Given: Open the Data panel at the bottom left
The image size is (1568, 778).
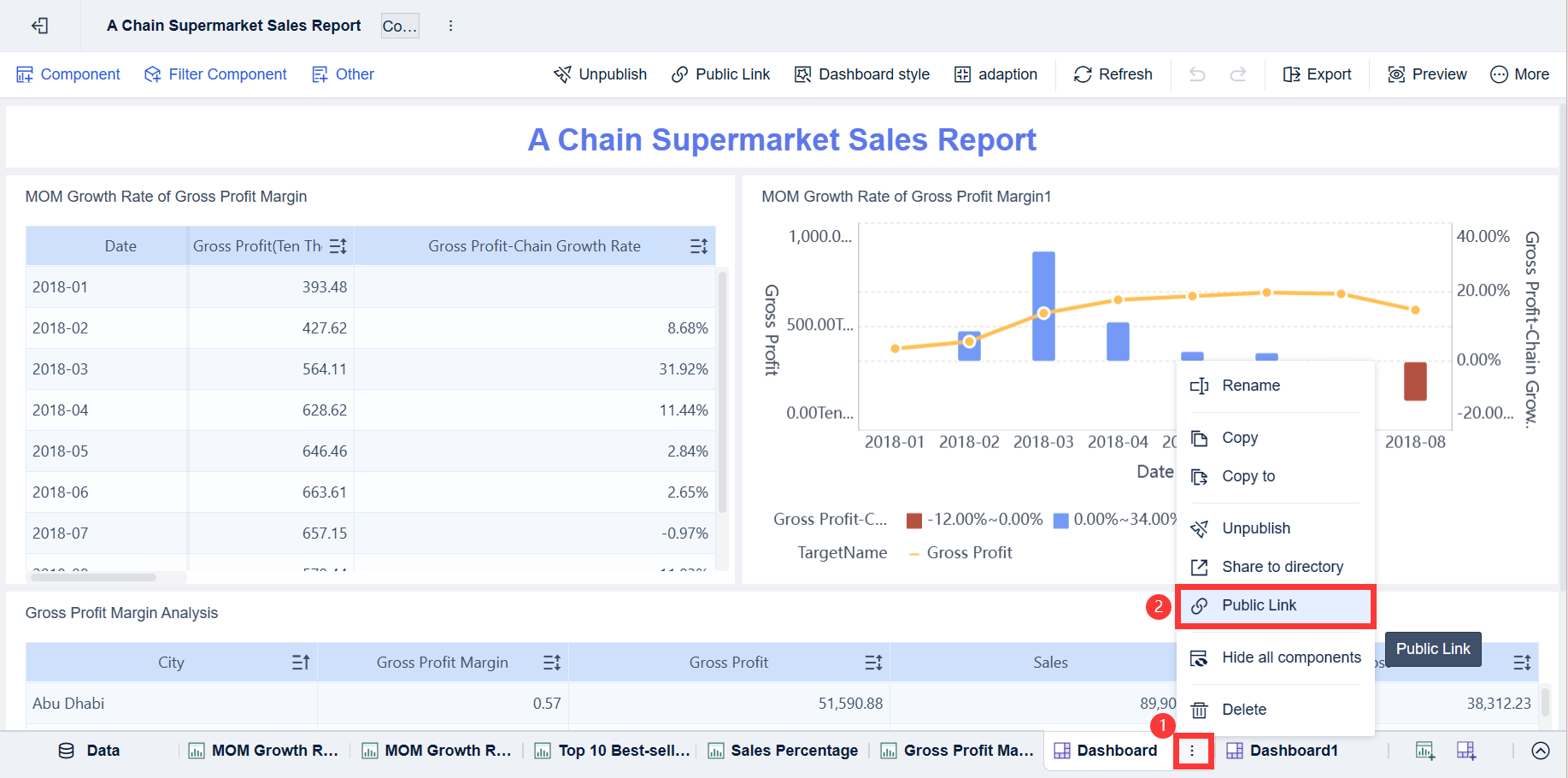Looking at the screenshot, I should tap(90, 750).
